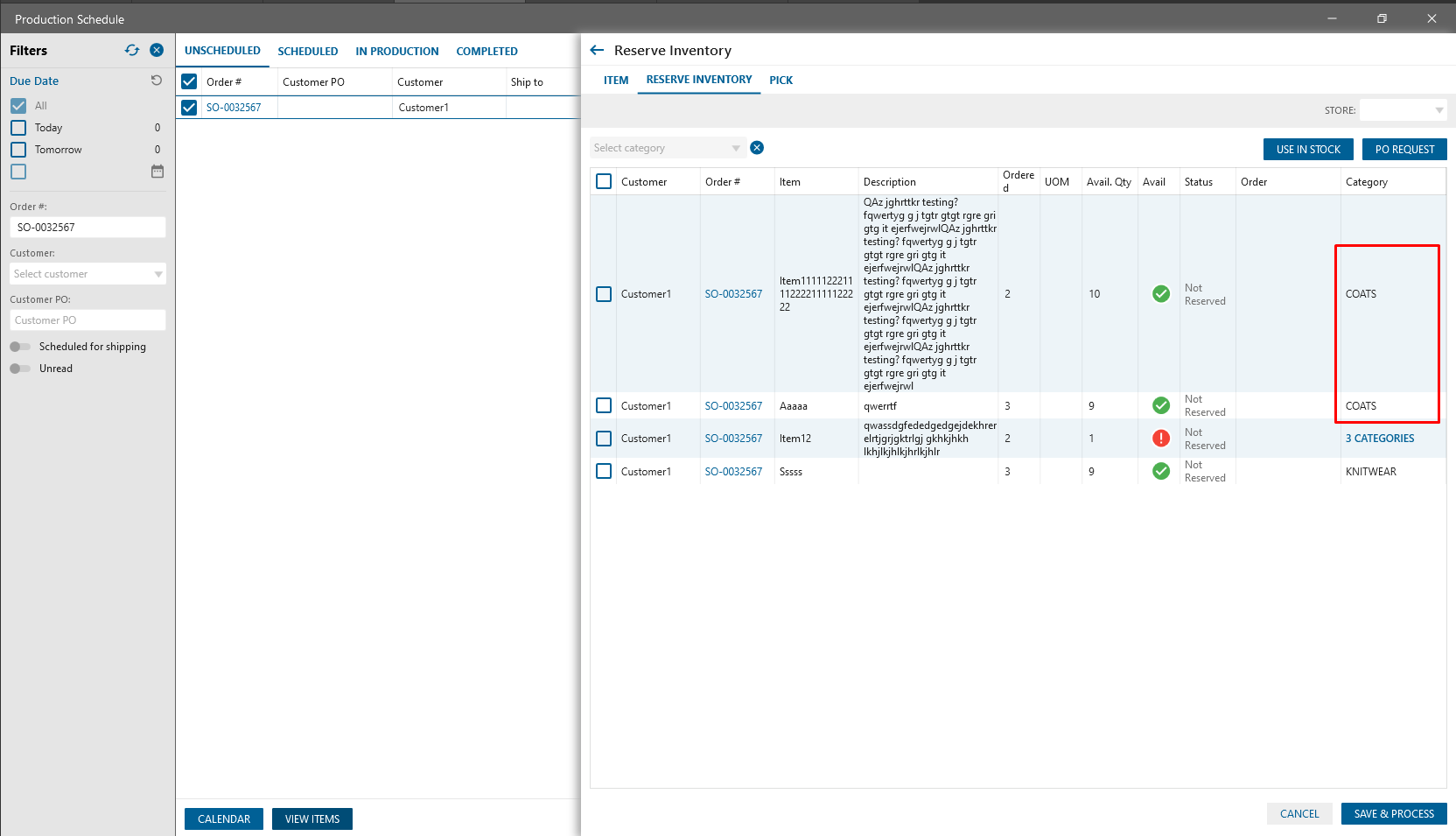The height and width of the screenshot is (836, 1456).
Task: Click the Cancel button
Action: tap(1299, 813)
